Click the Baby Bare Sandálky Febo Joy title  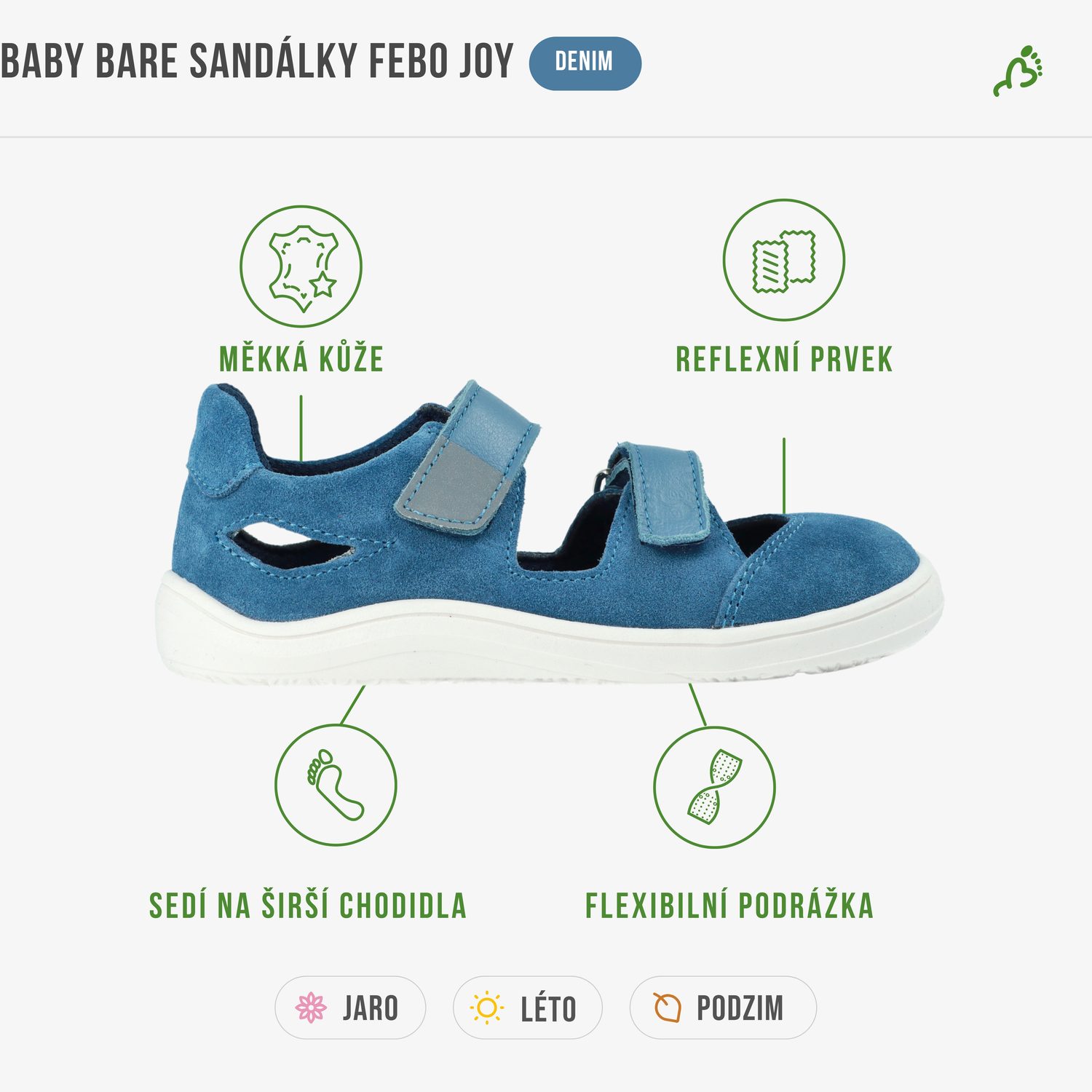click(257, 61)
